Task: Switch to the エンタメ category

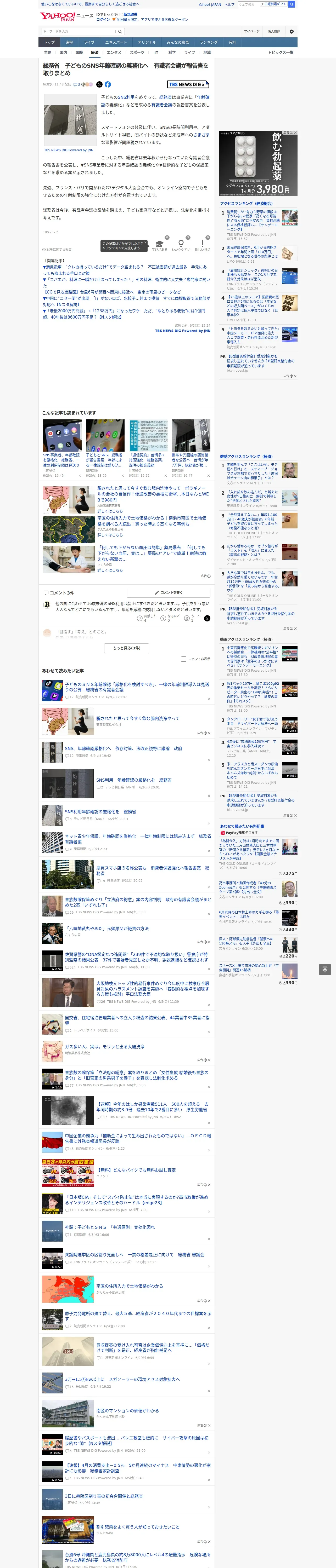Action: coord(114,52)
